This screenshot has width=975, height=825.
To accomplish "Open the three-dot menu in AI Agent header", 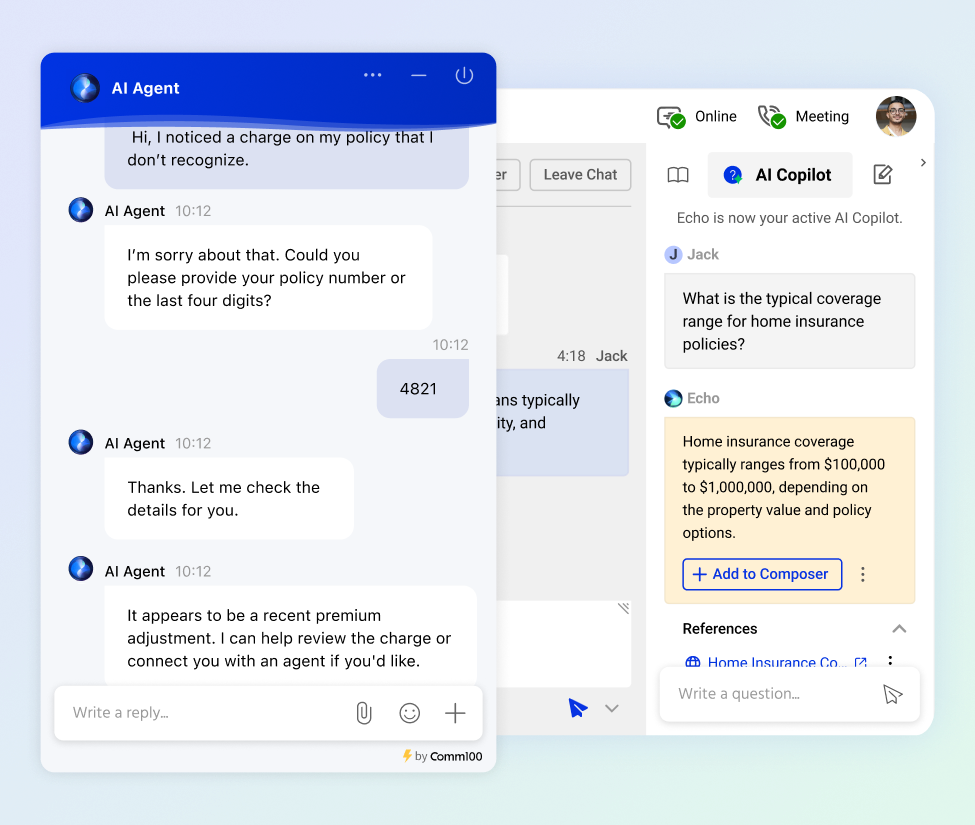I will coord(373,75).
